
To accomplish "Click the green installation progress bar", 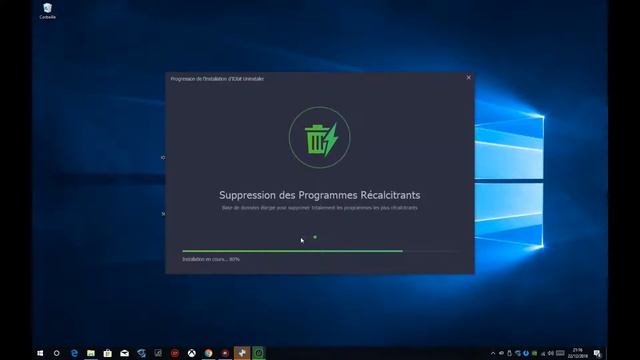I will coord(320,251).
